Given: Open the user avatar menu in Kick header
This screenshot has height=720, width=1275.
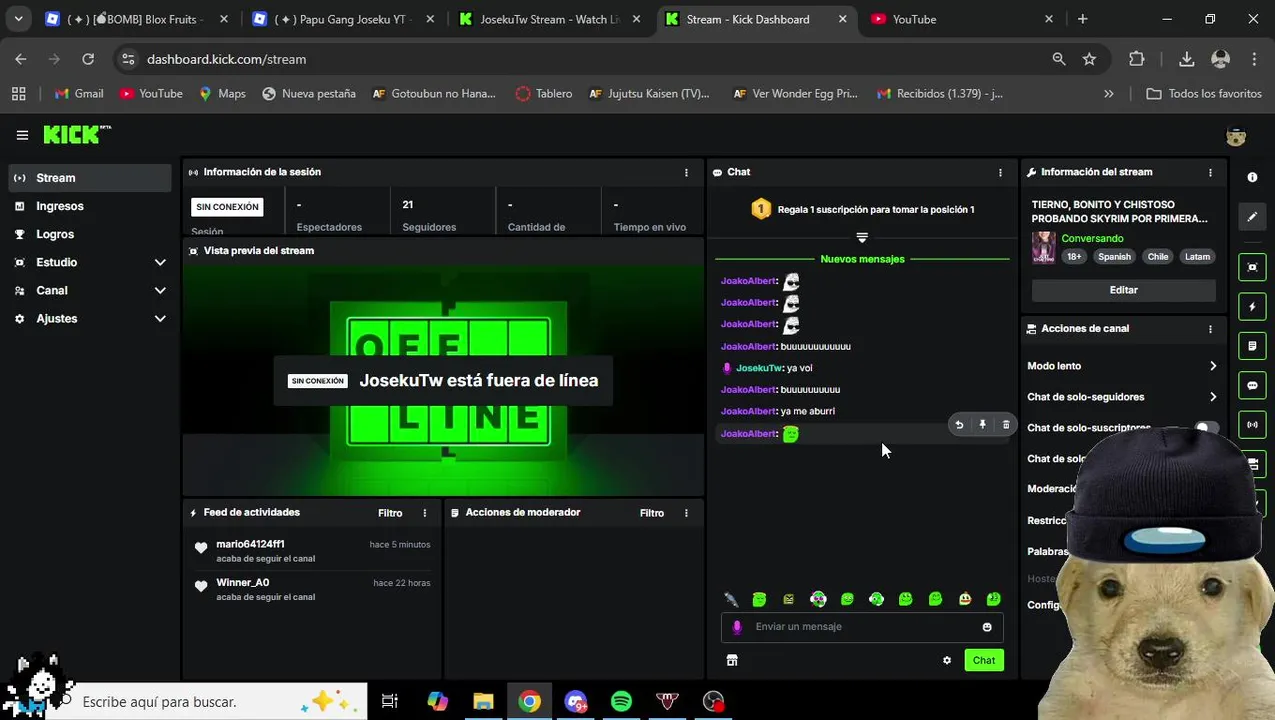Looking at the screenshot, I should coord(1235,136).
